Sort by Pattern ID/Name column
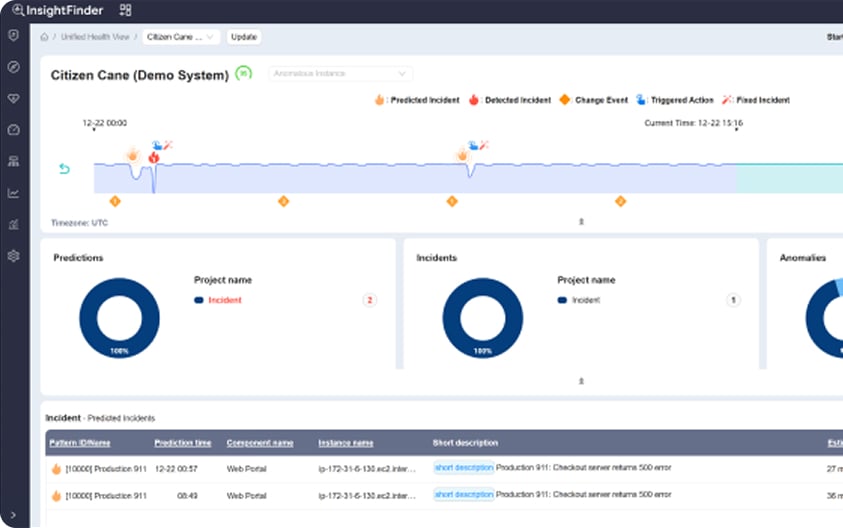The height and width of the screenshot is (528, 843). pos(80,443)
